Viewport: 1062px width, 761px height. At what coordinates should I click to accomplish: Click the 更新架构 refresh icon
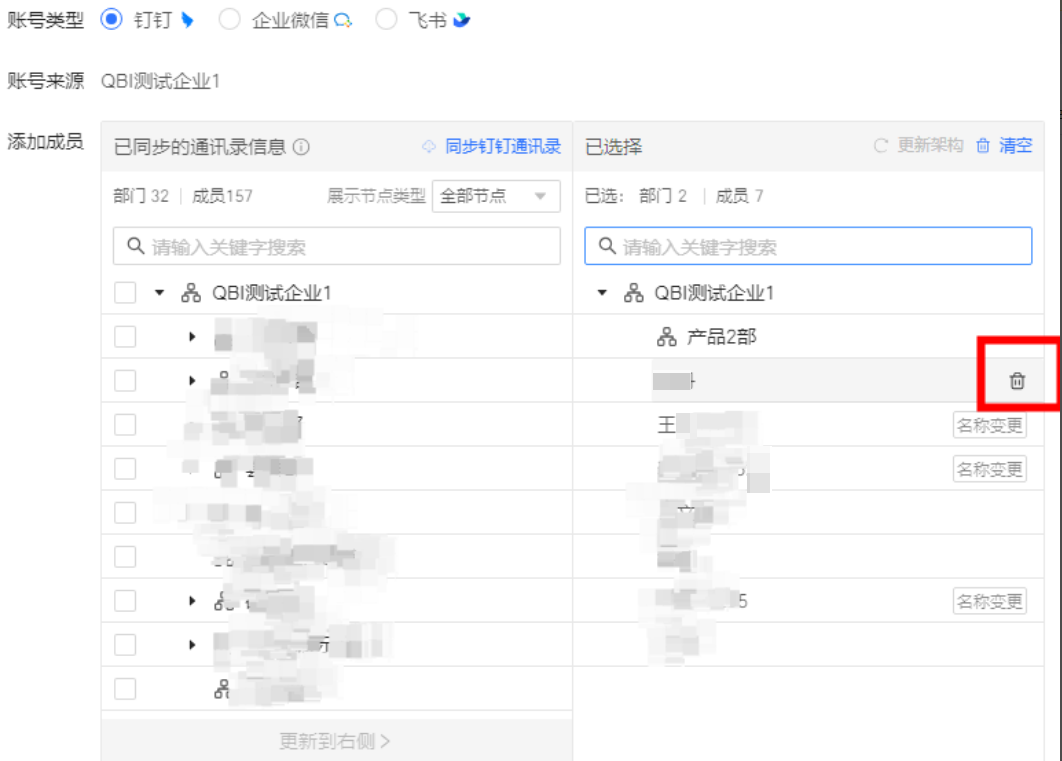[x=881, y=146]
